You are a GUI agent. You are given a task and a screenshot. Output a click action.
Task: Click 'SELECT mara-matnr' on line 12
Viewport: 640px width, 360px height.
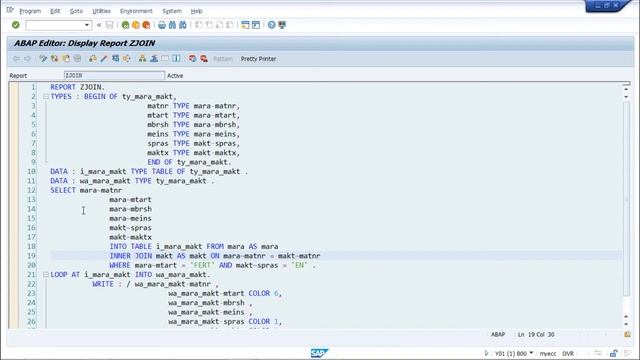86,190
